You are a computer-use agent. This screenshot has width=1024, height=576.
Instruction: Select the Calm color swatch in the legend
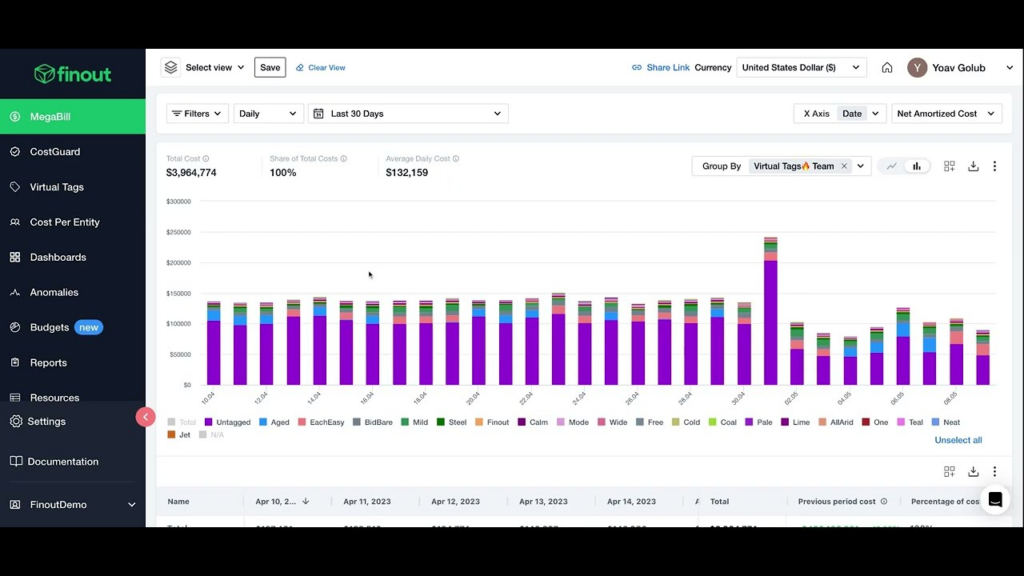[522, 422]
